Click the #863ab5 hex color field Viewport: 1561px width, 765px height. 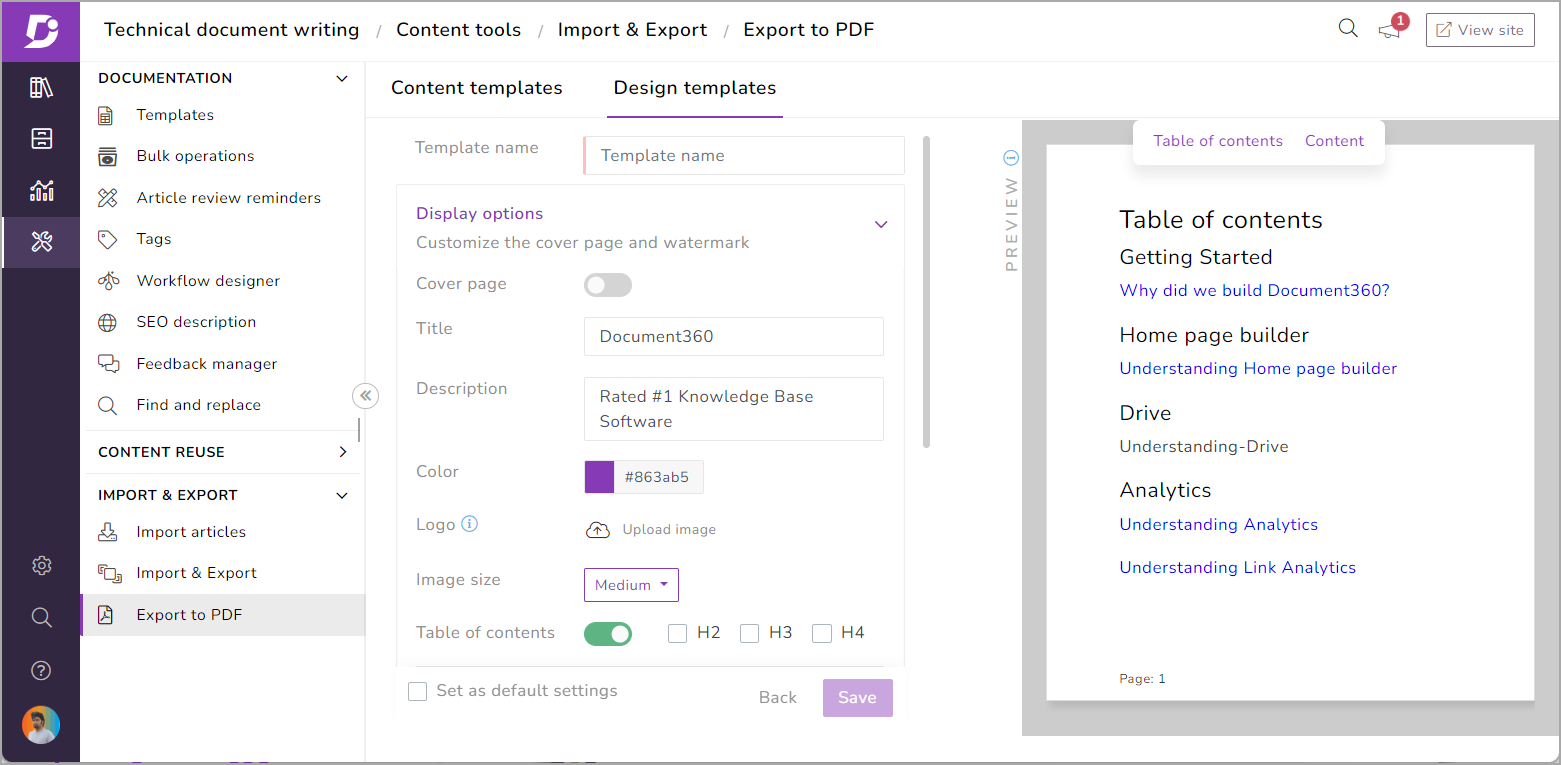(x=658, y=477)
